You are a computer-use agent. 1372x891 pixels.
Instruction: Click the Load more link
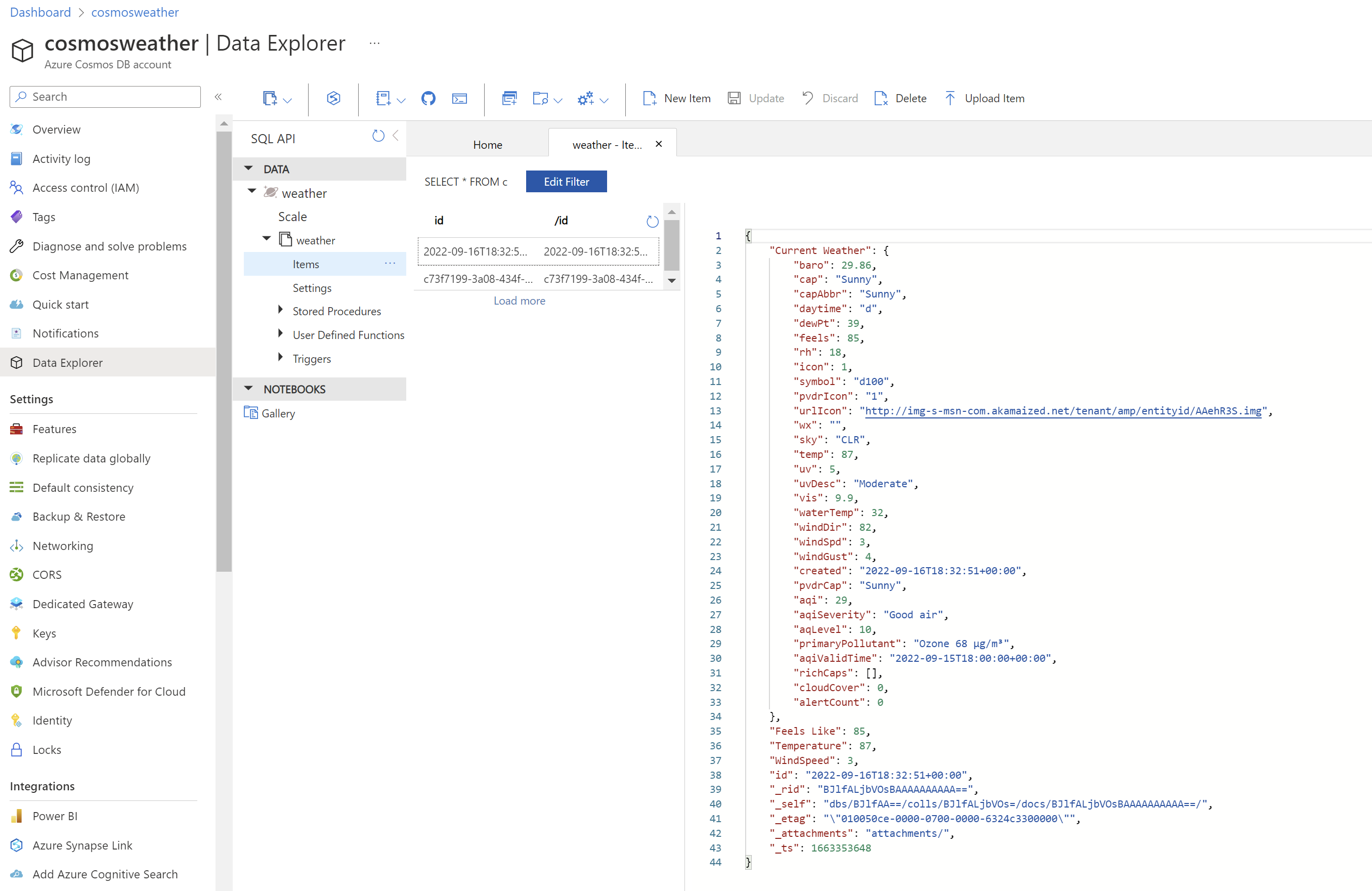[520, 301]
